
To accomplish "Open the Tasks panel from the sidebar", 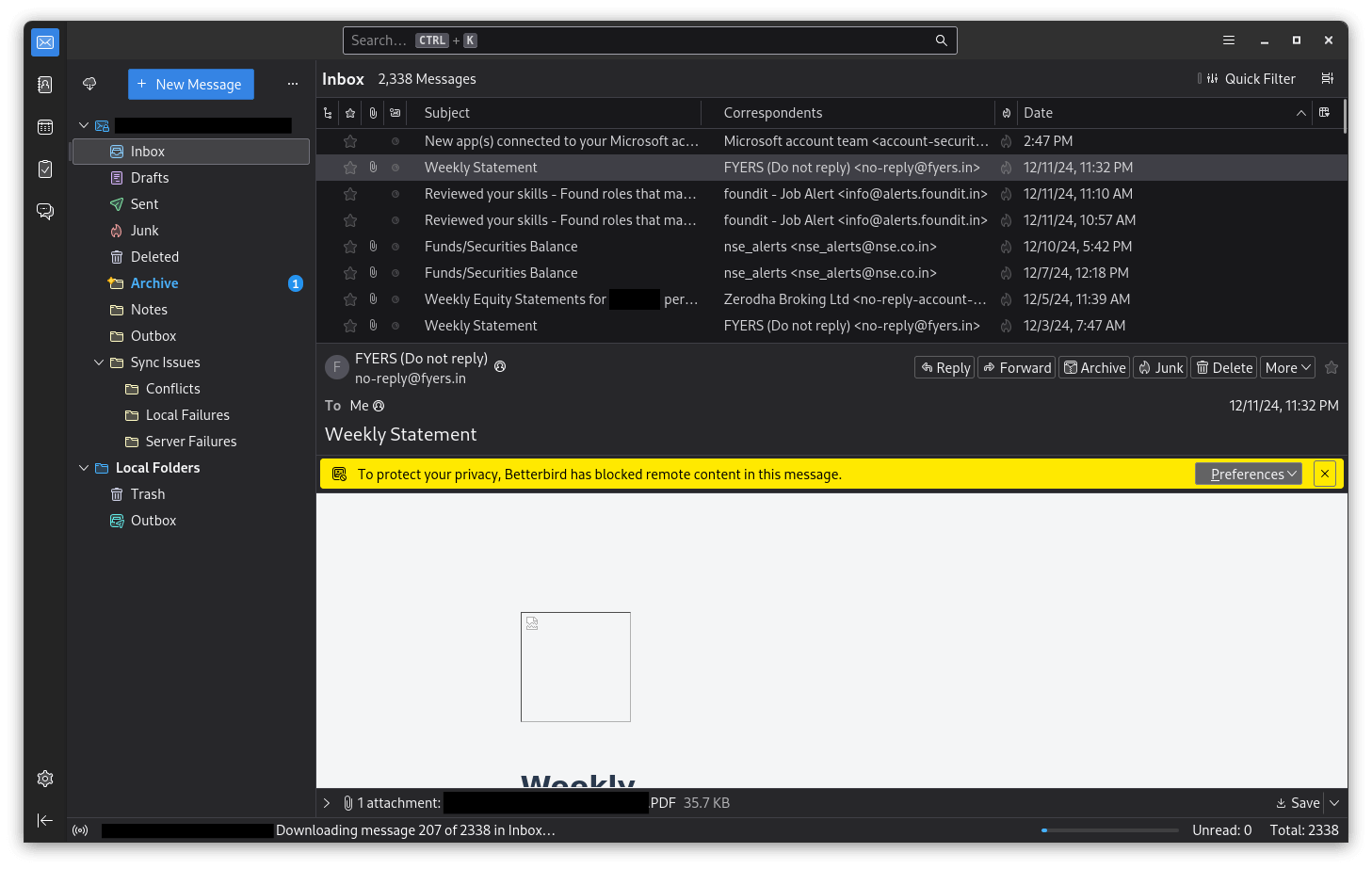I will [x=44, y=169].
